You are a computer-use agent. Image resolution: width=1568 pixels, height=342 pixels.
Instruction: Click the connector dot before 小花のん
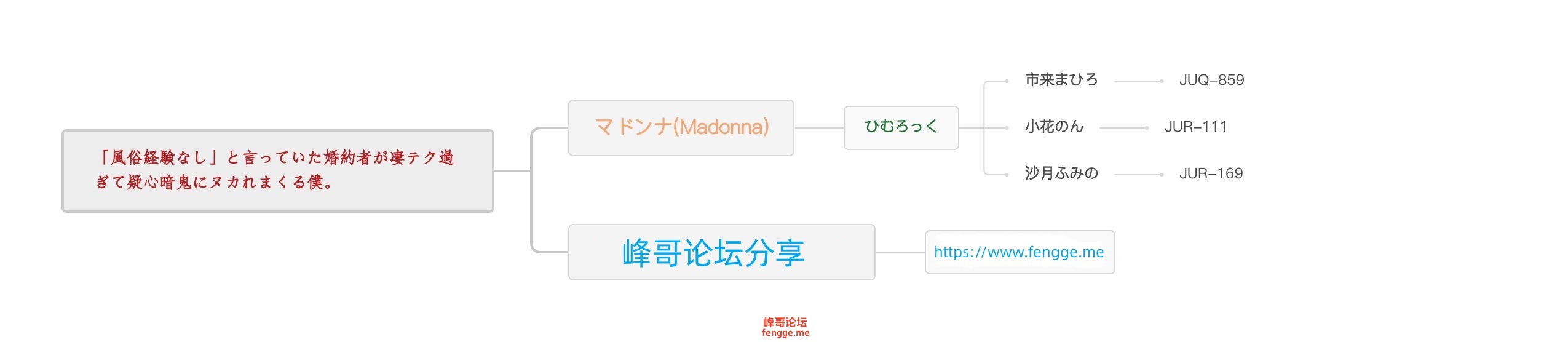(1007, 128)
